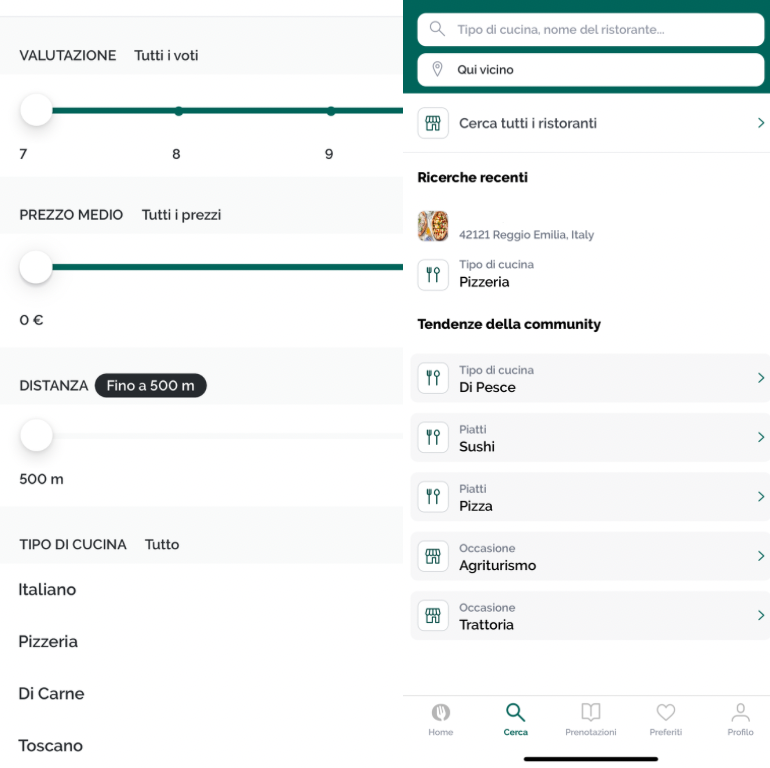Open the Profilo tab
Viewport: 770px width, 768px height.
740,719
